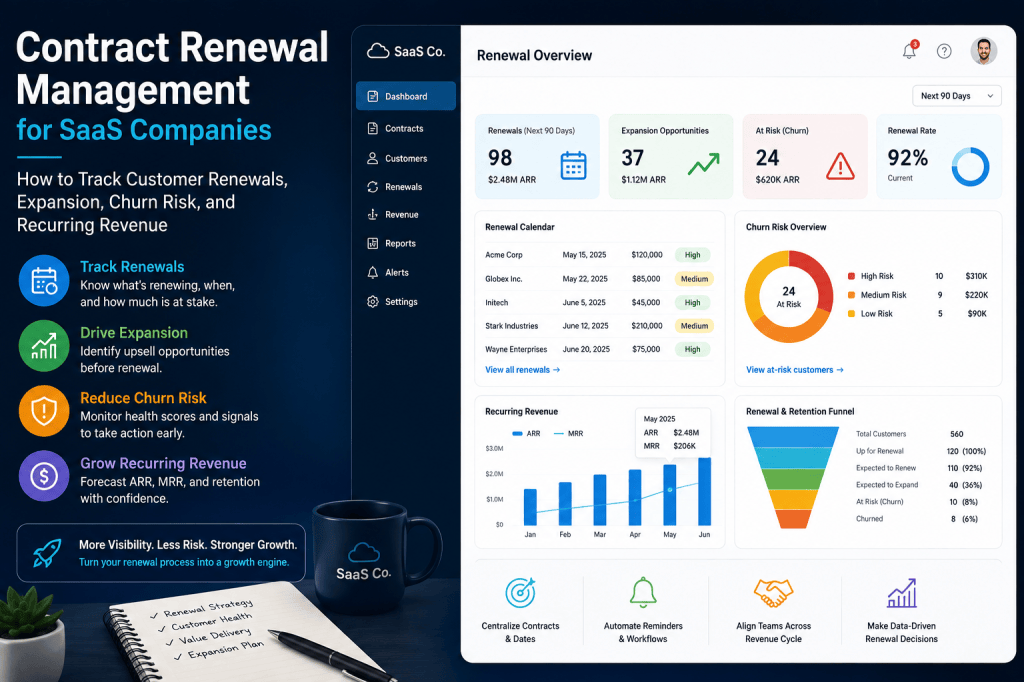
Task: Click the Align Teams handshake icon
Action: (x=773, y=593)
